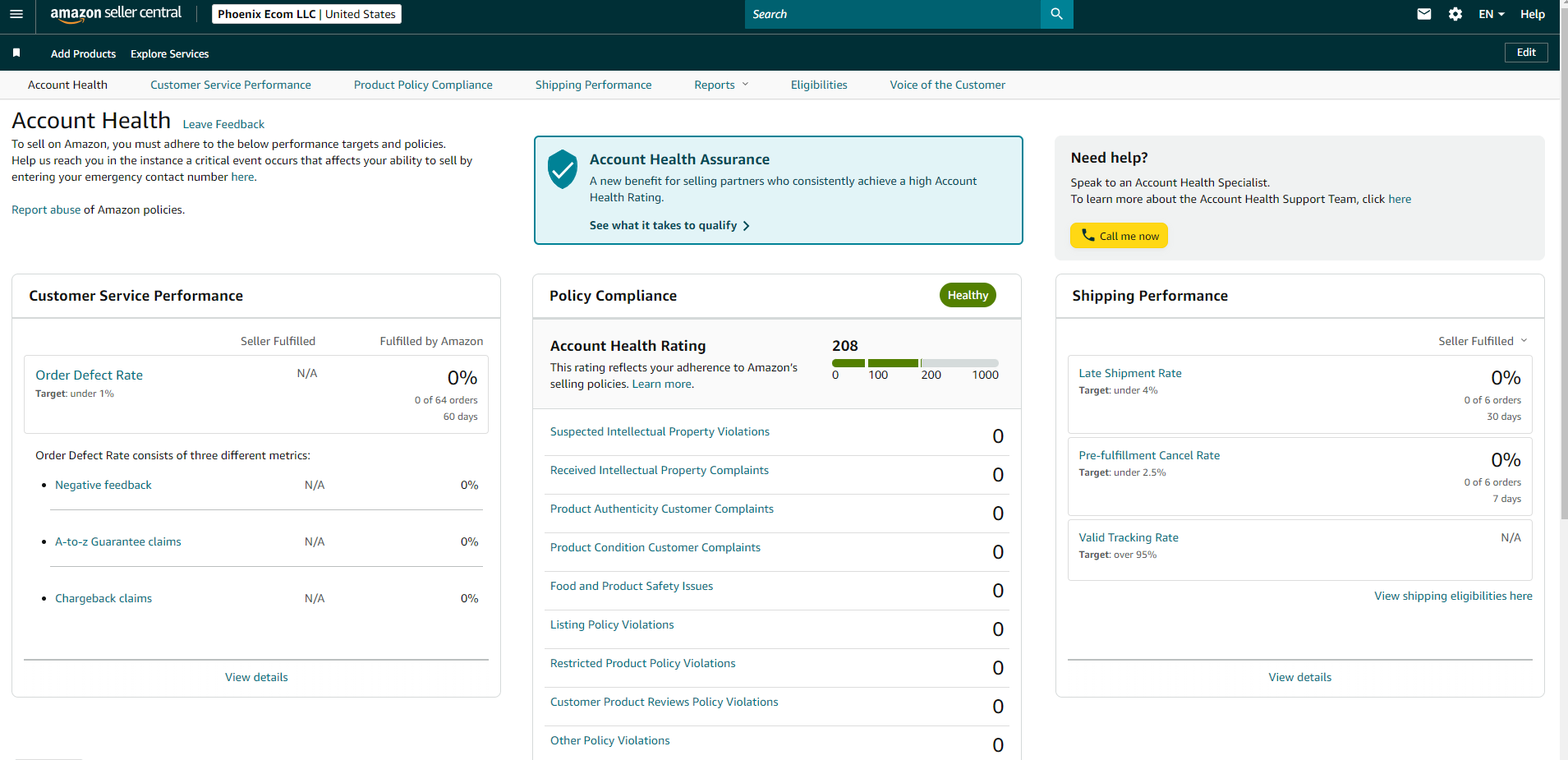Open the hamburger navigation menu
Image resolution: width=1568 pixels, height=760 pixels.
pyautogui.click(x=16, y=14)
